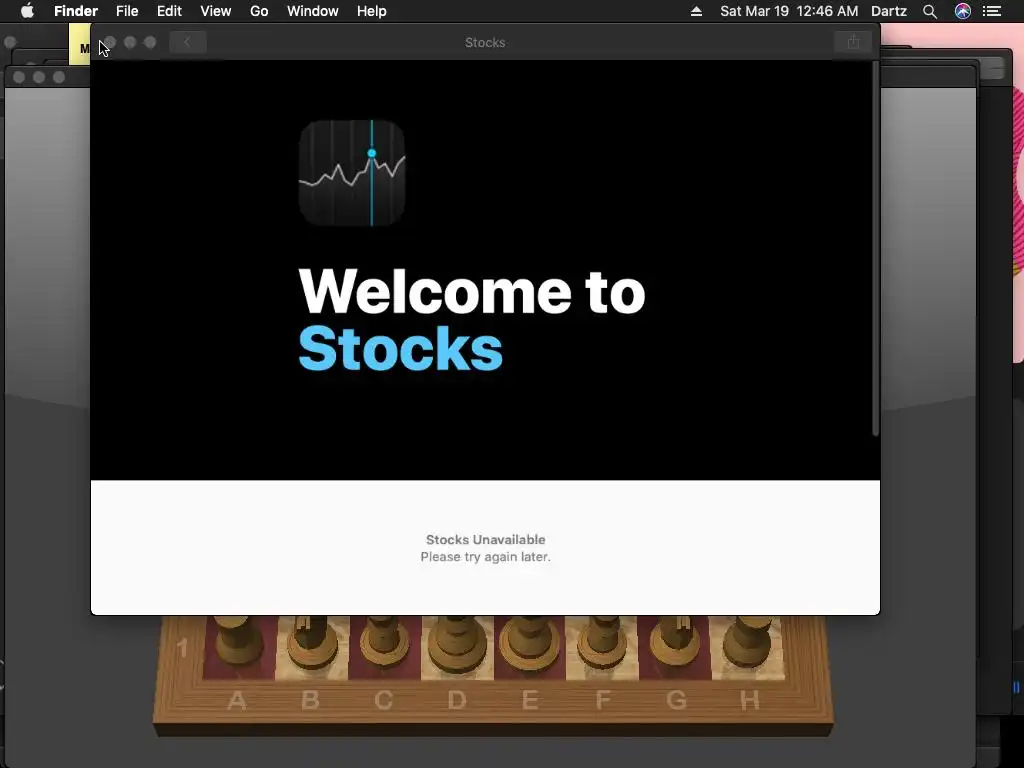Open the View menu

coord(216,11)
